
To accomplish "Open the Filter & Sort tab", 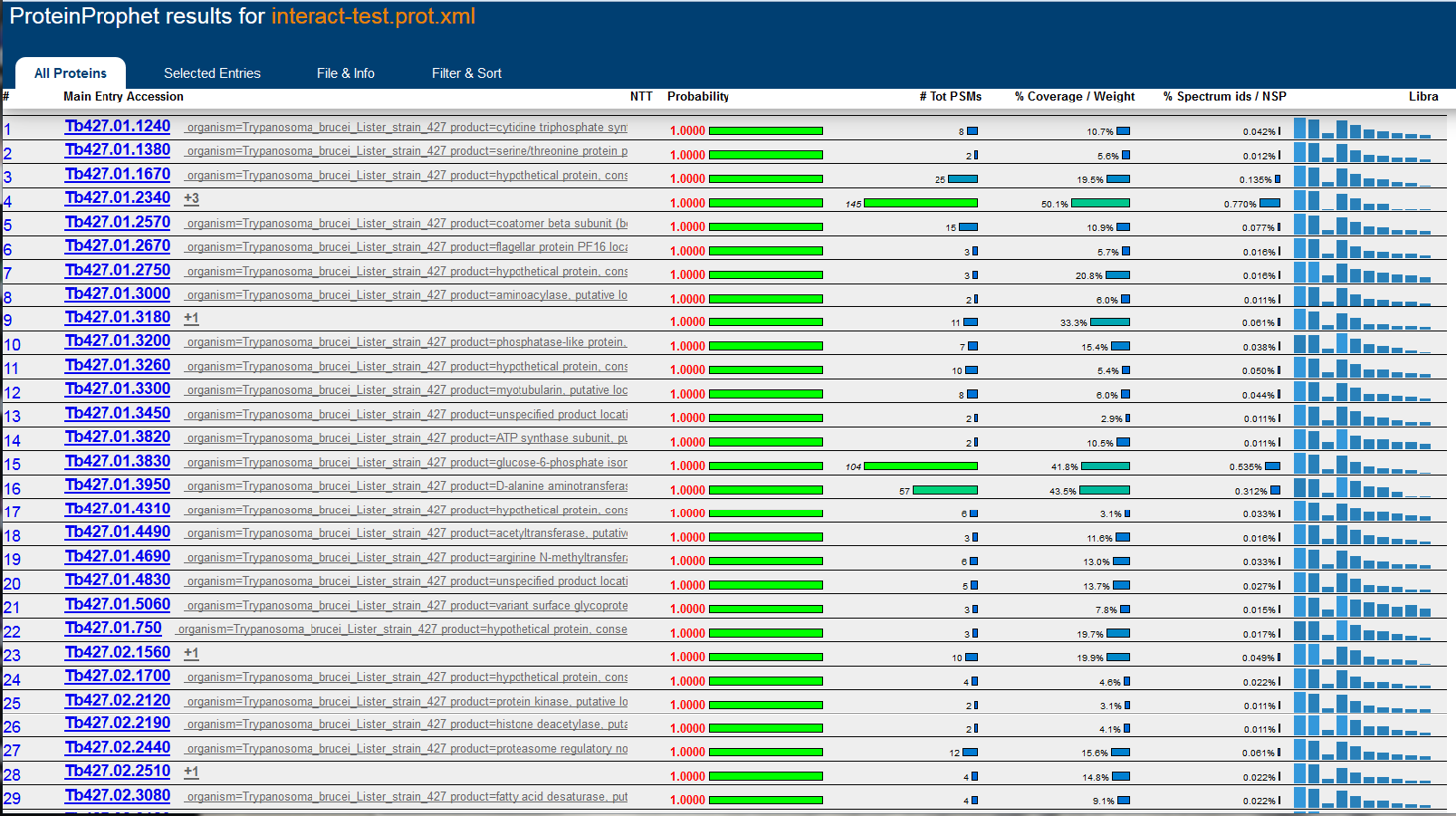I will [466, 73].
